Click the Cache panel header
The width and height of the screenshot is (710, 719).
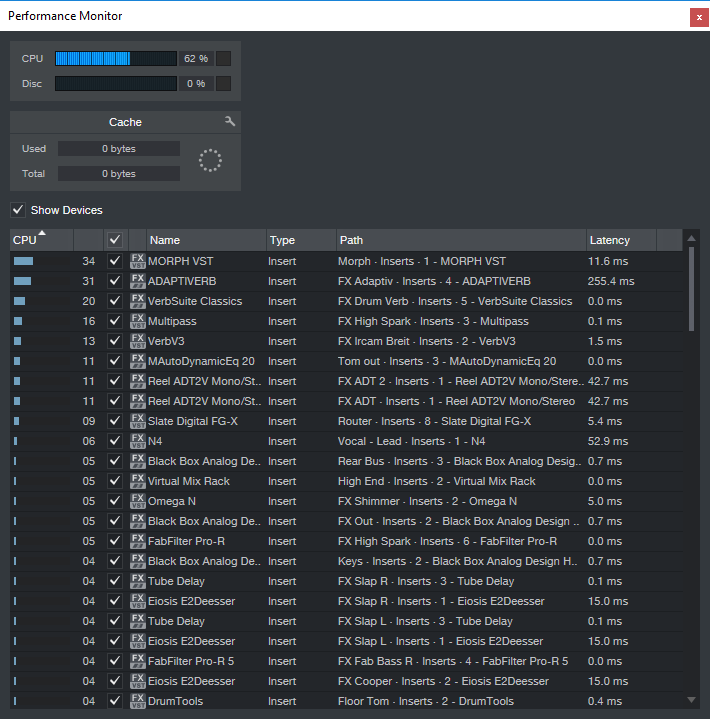(125, 122)
